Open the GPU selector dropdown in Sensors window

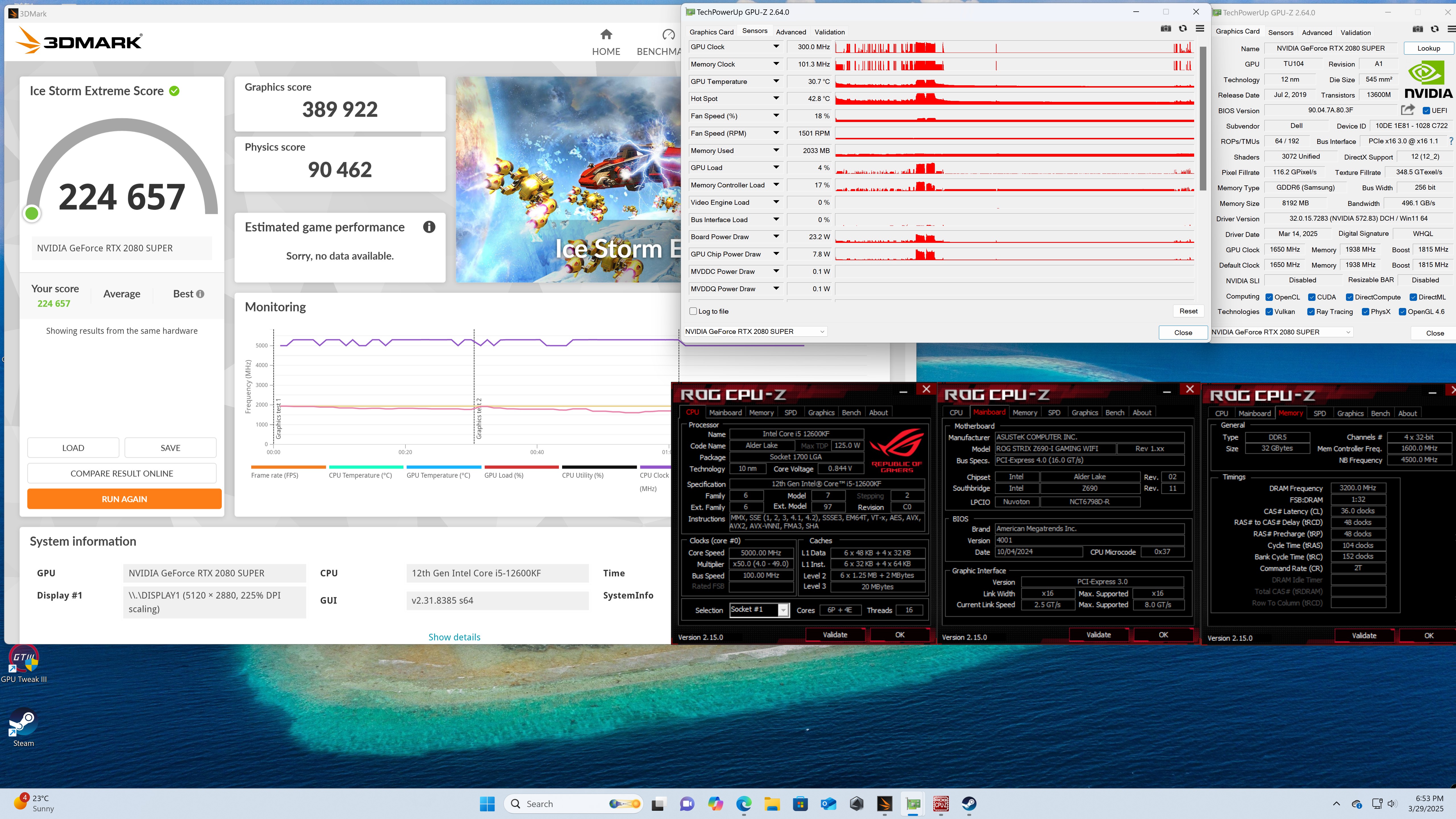[x=755, y=332]
